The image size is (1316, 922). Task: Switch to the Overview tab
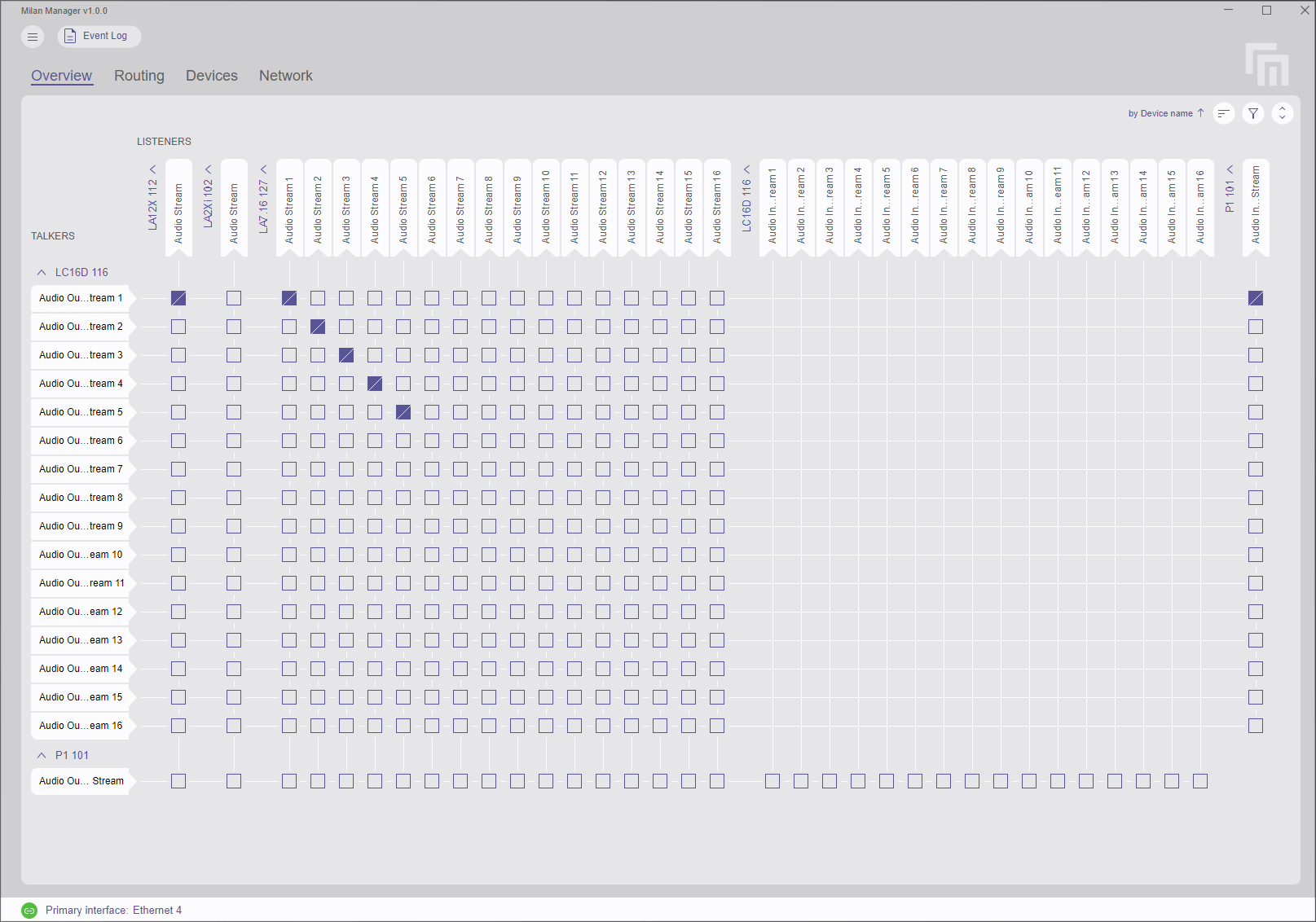click(62, 76)
